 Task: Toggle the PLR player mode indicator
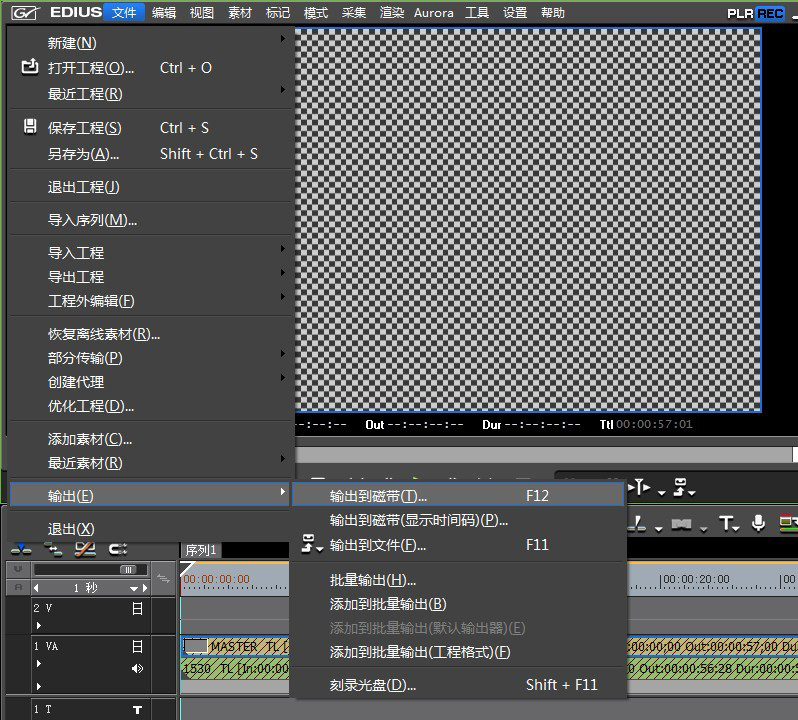coord(740,13)
